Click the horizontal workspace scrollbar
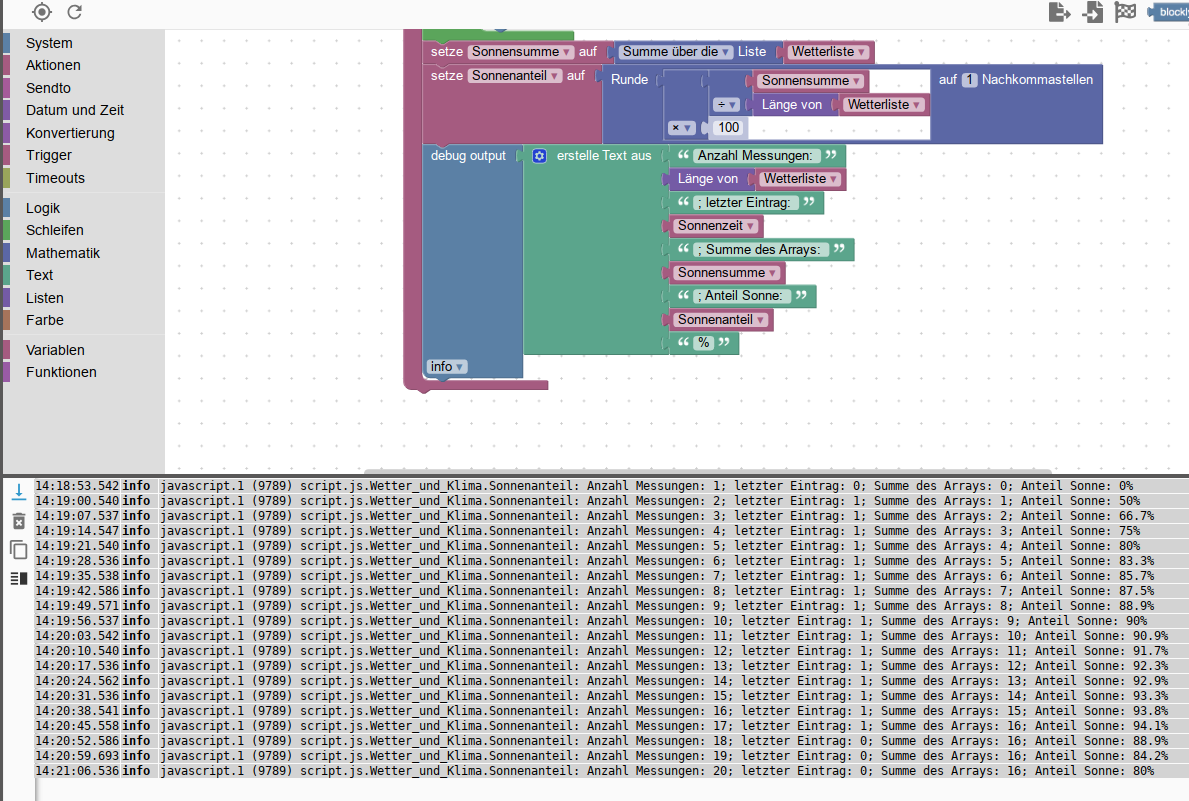The height and width of the screenshot is (801, 1189). point(707,471)
